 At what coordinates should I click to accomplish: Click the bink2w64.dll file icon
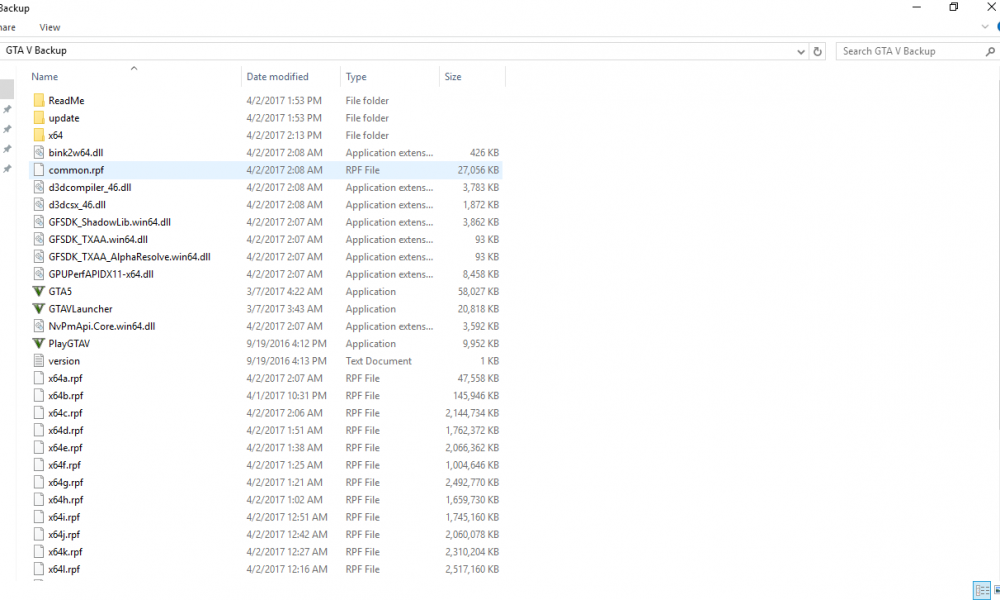click(39, 152)
